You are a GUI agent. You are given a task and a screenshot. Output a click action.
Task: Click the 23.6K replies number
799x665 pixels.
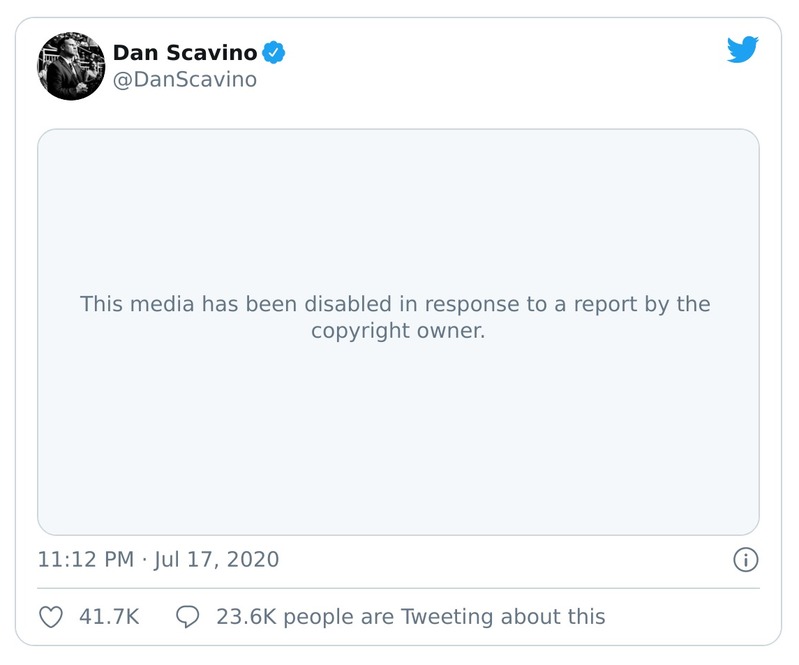coord(243,616)
